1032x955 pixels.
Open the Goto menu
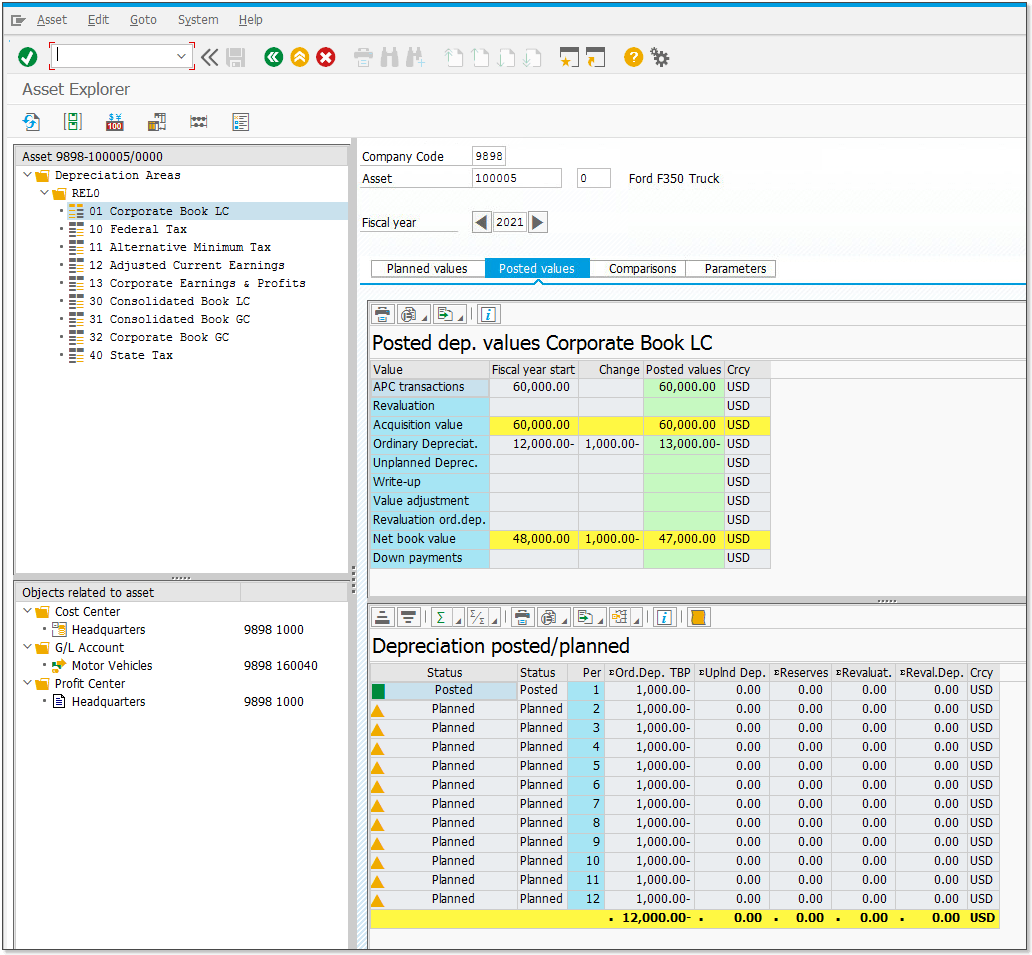coord(143,20)
